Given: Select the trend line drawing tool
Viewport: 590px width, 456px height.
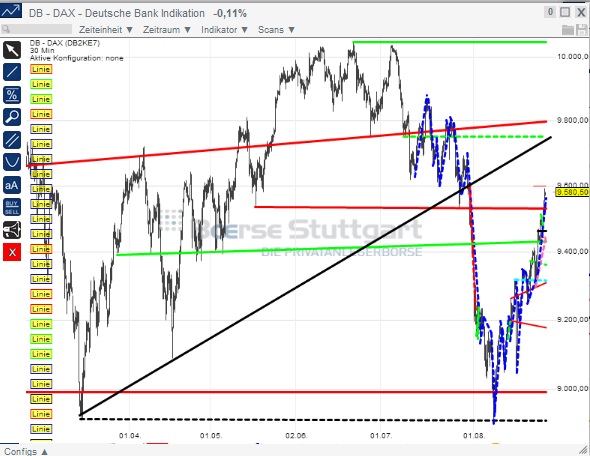Looking at the screenshot, I should pyautogui.click(x=12, y=72).
